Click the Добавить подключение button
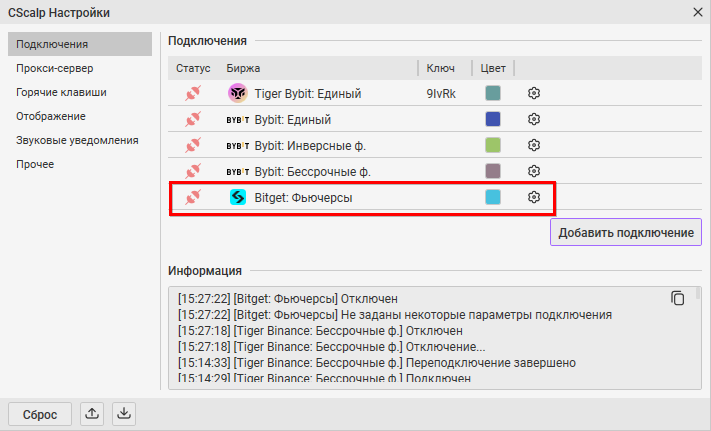Screen dimensions: 711x431 (x=625, y=232)
